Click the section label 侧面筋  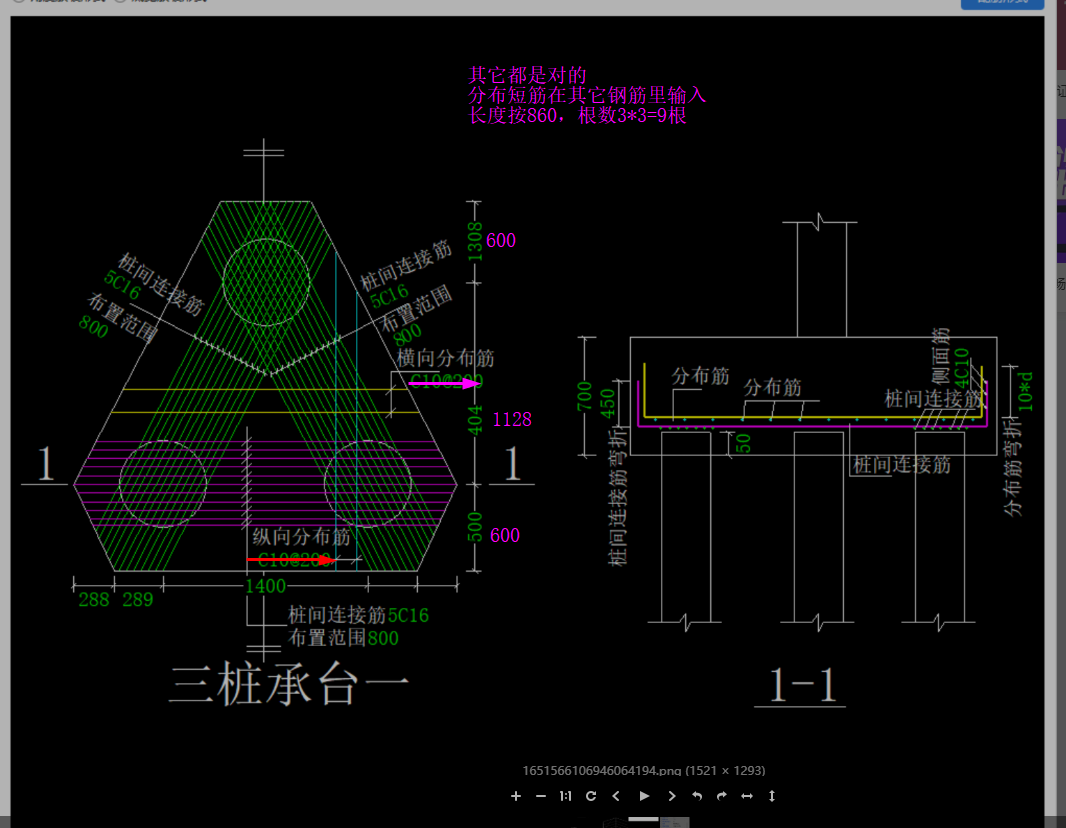(x=940, y=356)
